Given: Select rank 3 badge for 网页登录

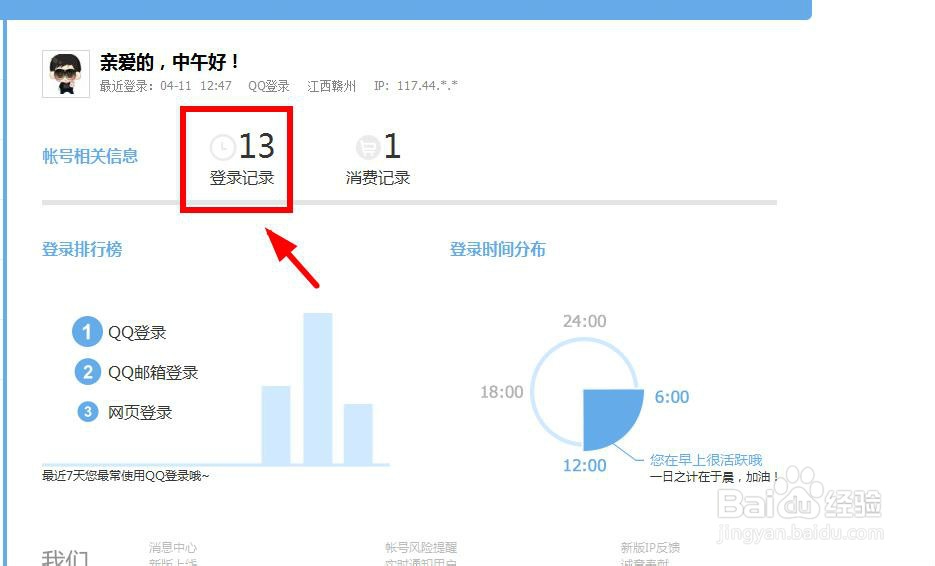Looking at the screenshot, I should tap(88, 412).
